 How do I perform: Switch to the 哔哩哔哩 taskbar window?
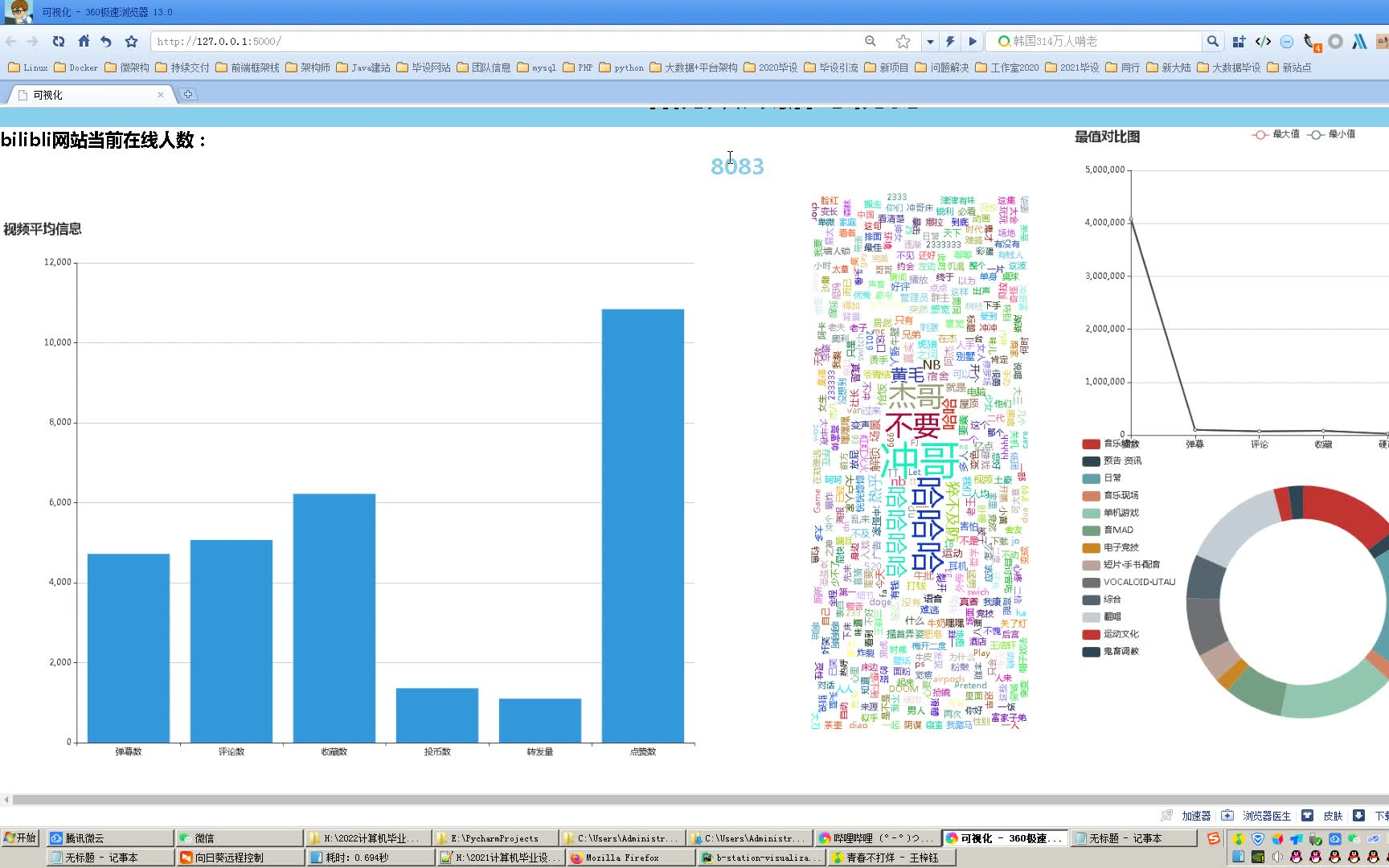pos(876,838)
